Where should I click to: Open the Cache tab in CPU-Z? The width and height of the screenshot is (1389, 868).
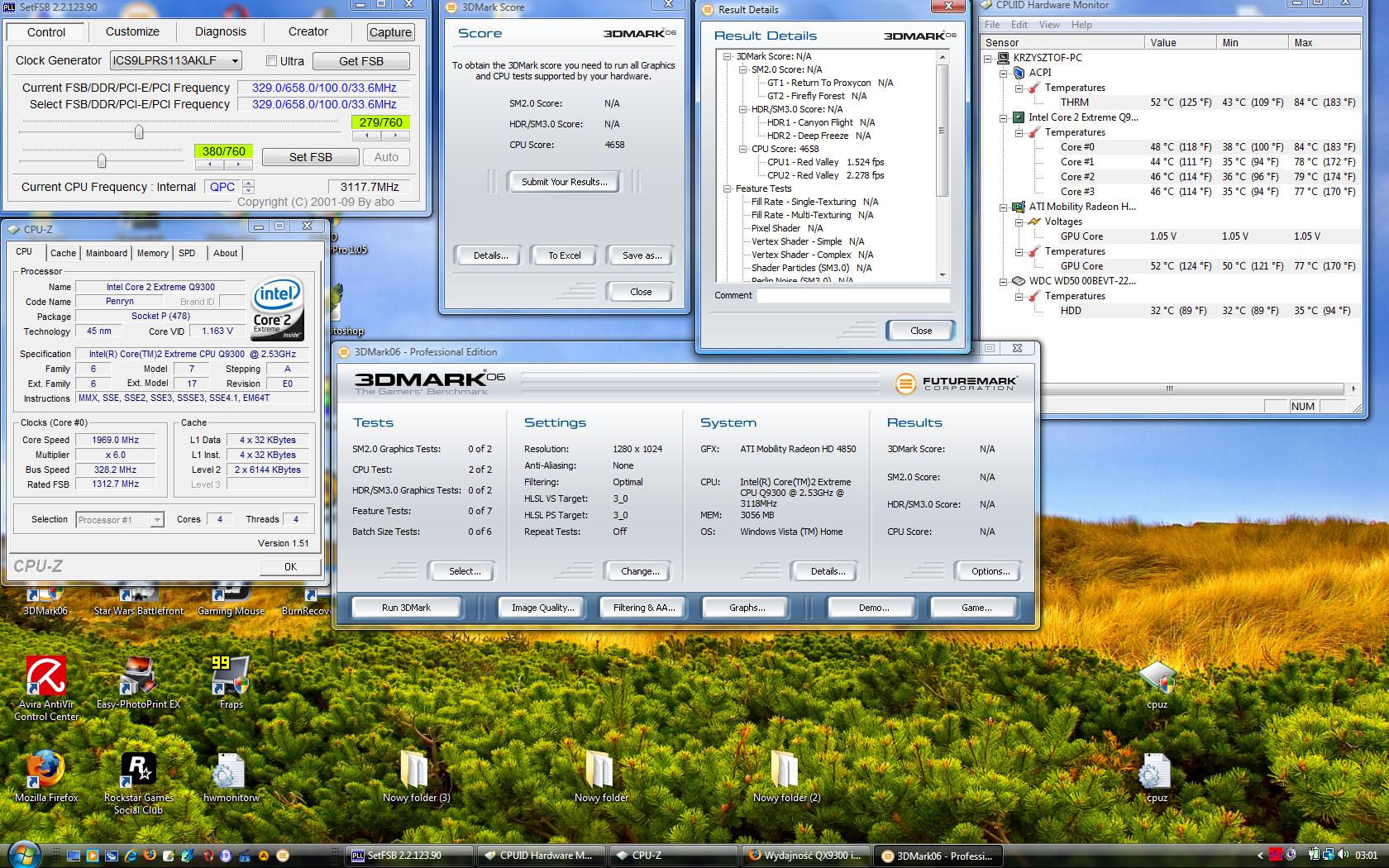(x=63, y=253)
